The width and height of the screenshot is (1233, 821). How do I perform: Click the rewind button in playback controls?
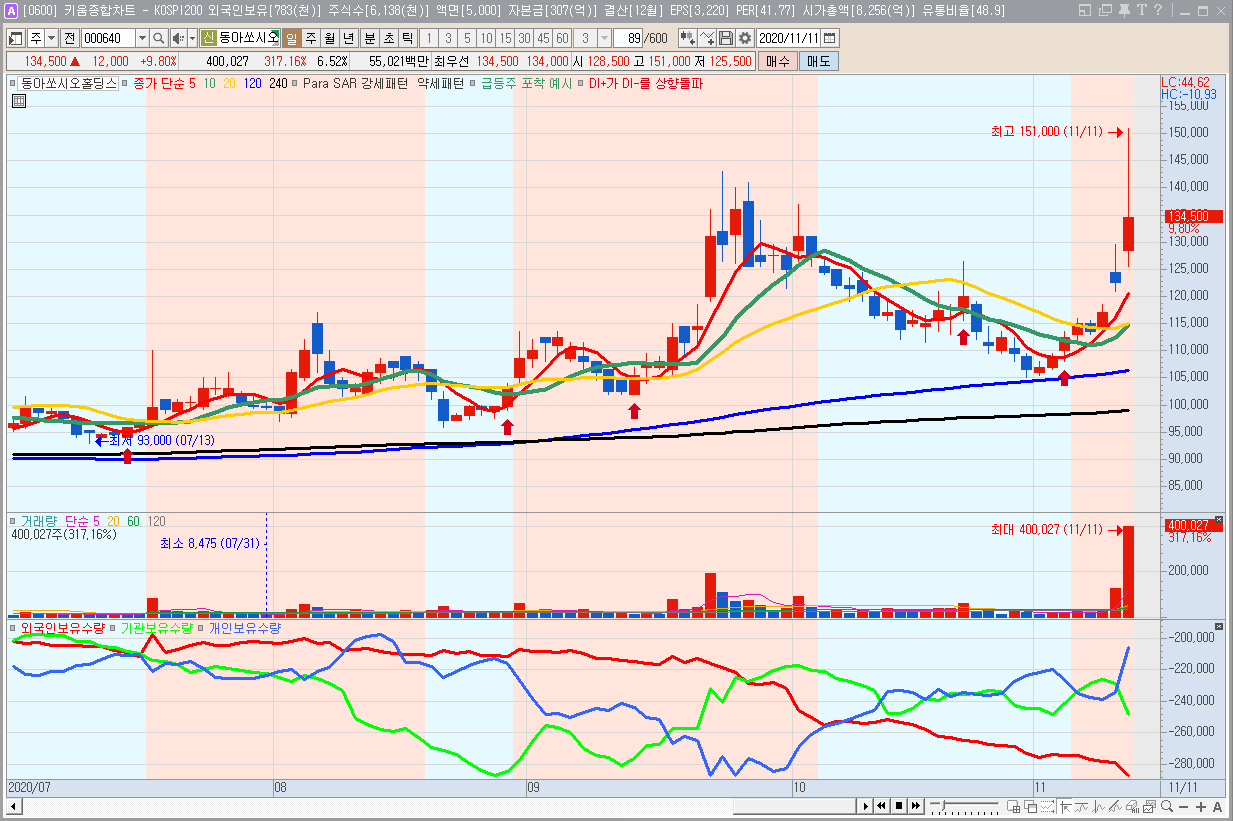tap(882, 806)
